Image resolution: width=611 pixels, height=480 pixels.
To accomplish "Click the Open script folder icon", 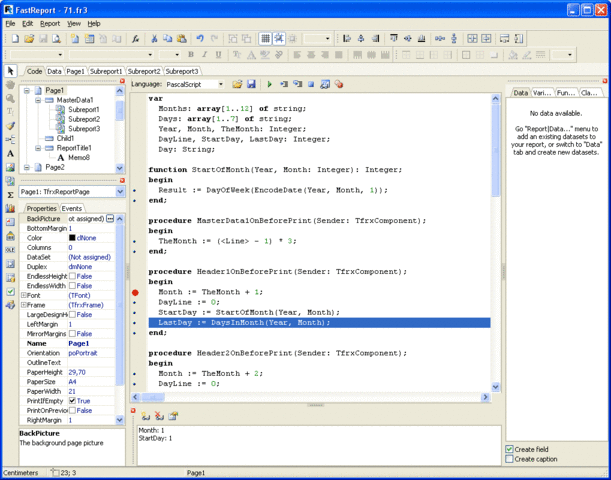I will [238, 85].
